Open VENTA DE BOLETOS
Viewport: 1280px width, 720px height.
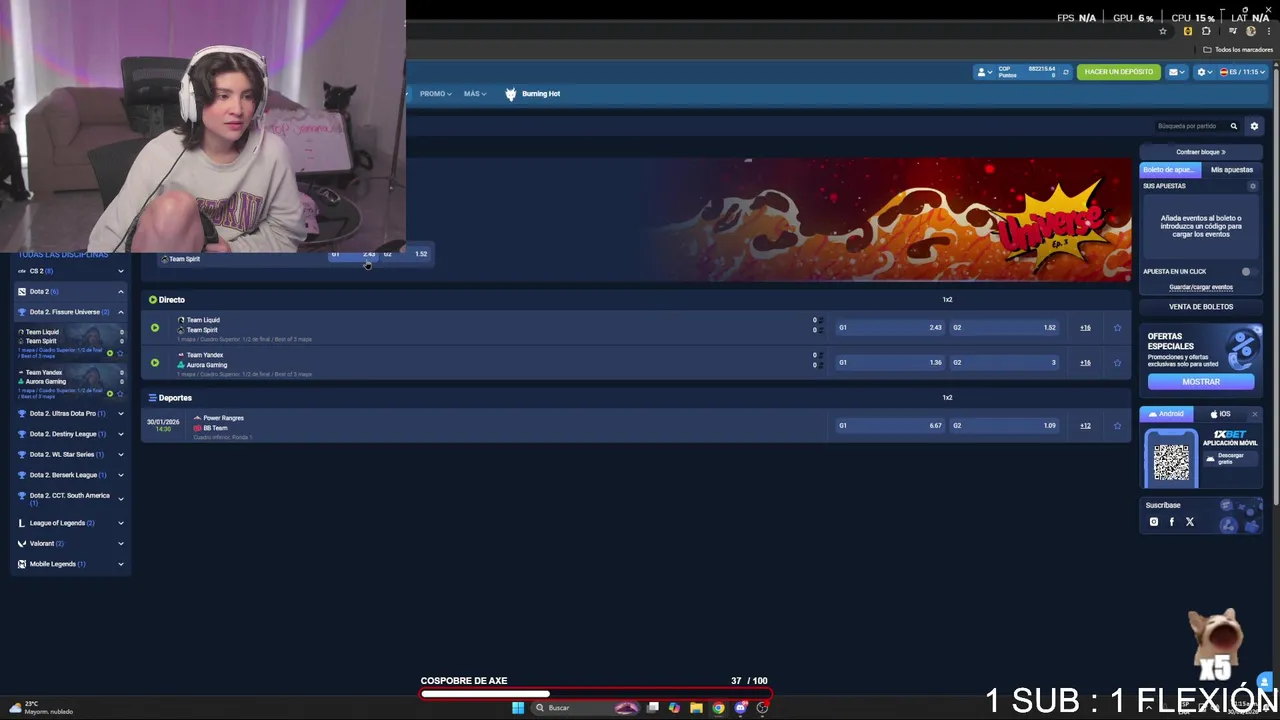[1201, 307]
